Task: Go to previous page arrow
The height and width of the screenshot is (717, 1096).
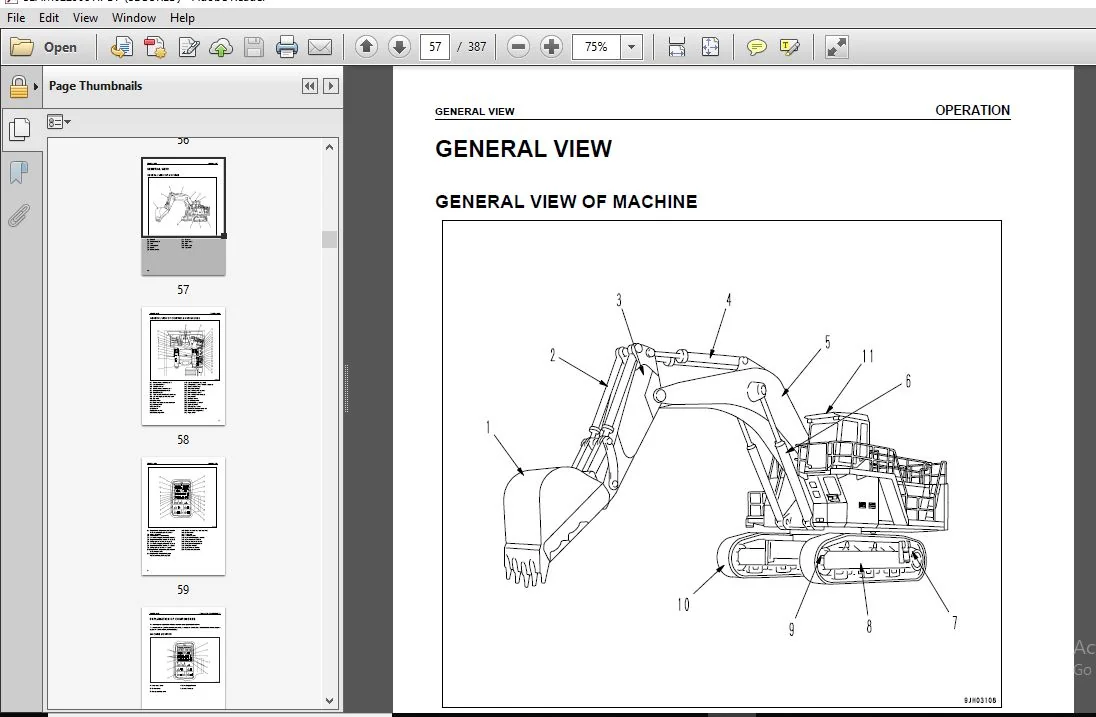Action: pos(366,47)
